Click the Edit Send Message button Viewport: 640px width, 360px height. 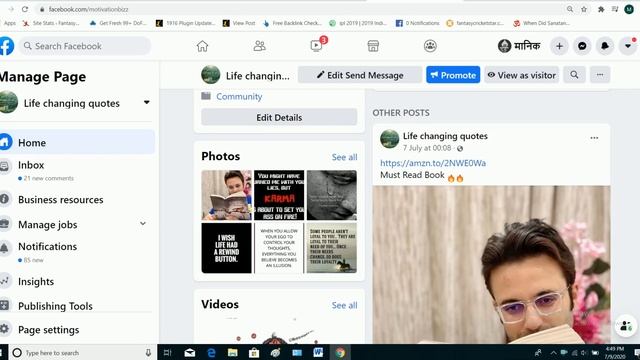tap(360, 75)
